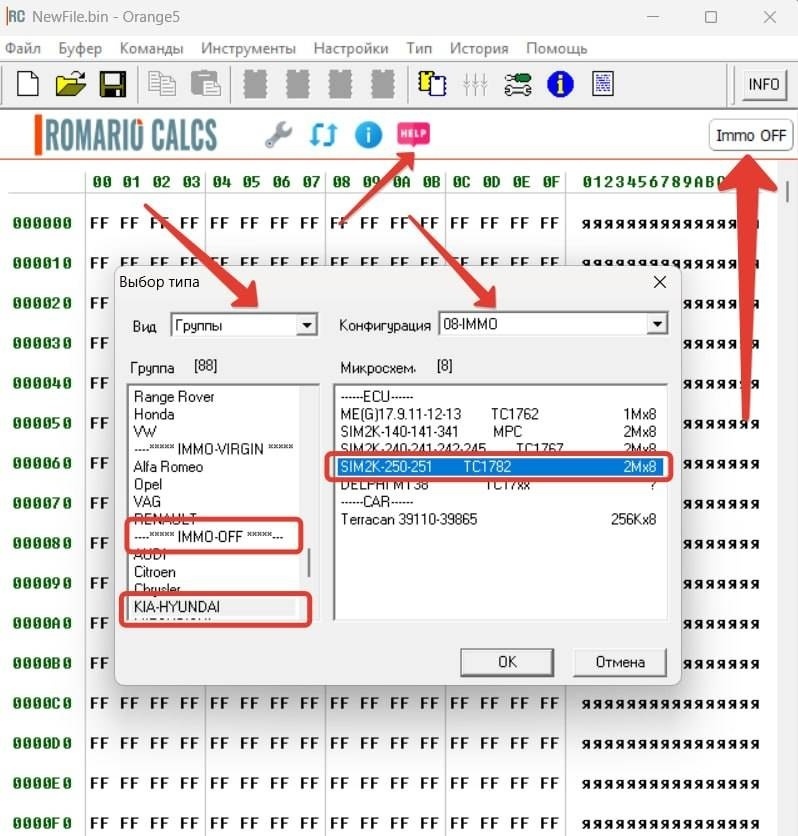Create a new file with the blank page icon

tap(28, 84)
